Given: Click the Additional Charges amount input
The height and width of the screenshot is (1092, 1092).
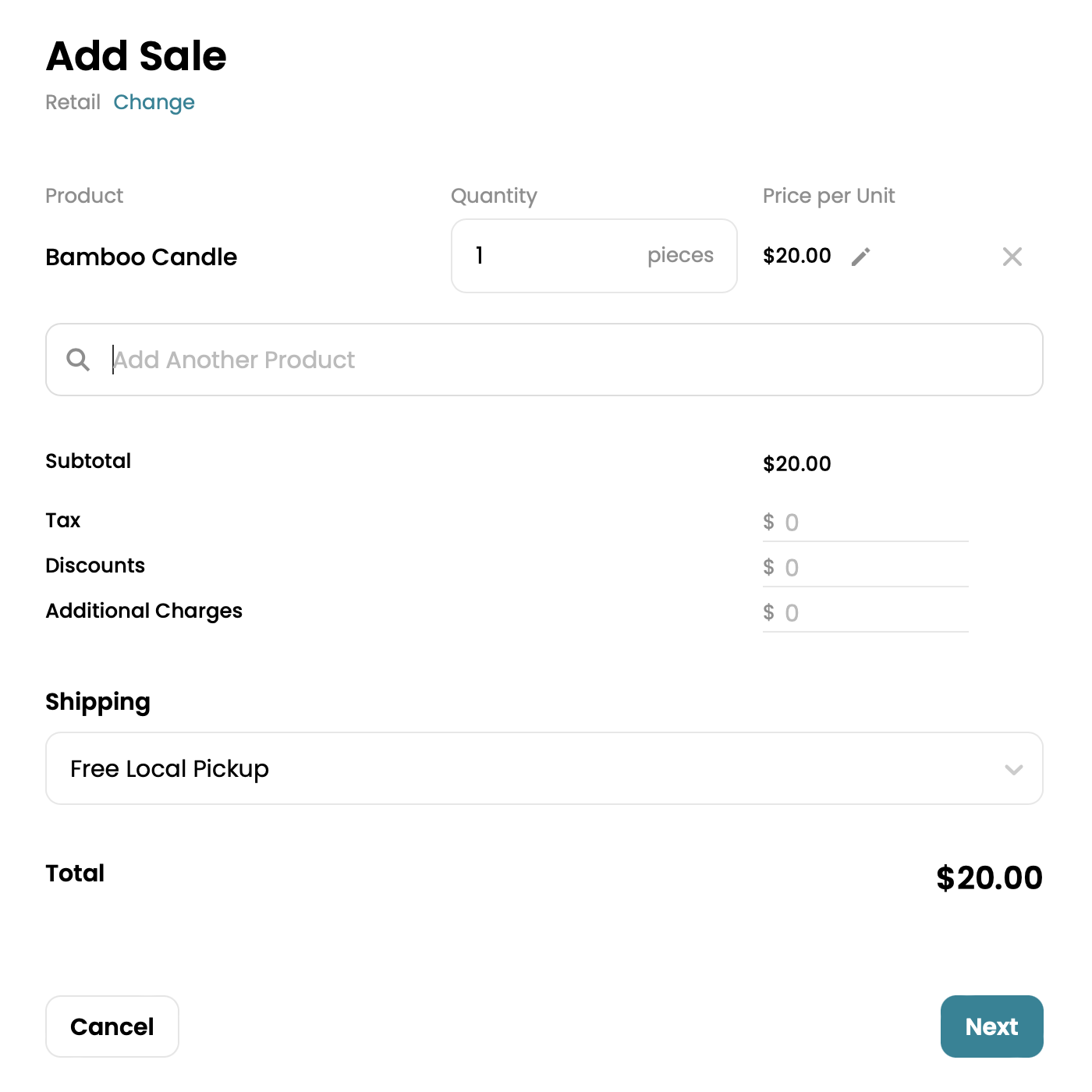Looking at the screenshot, I should (x=874, y=613).
